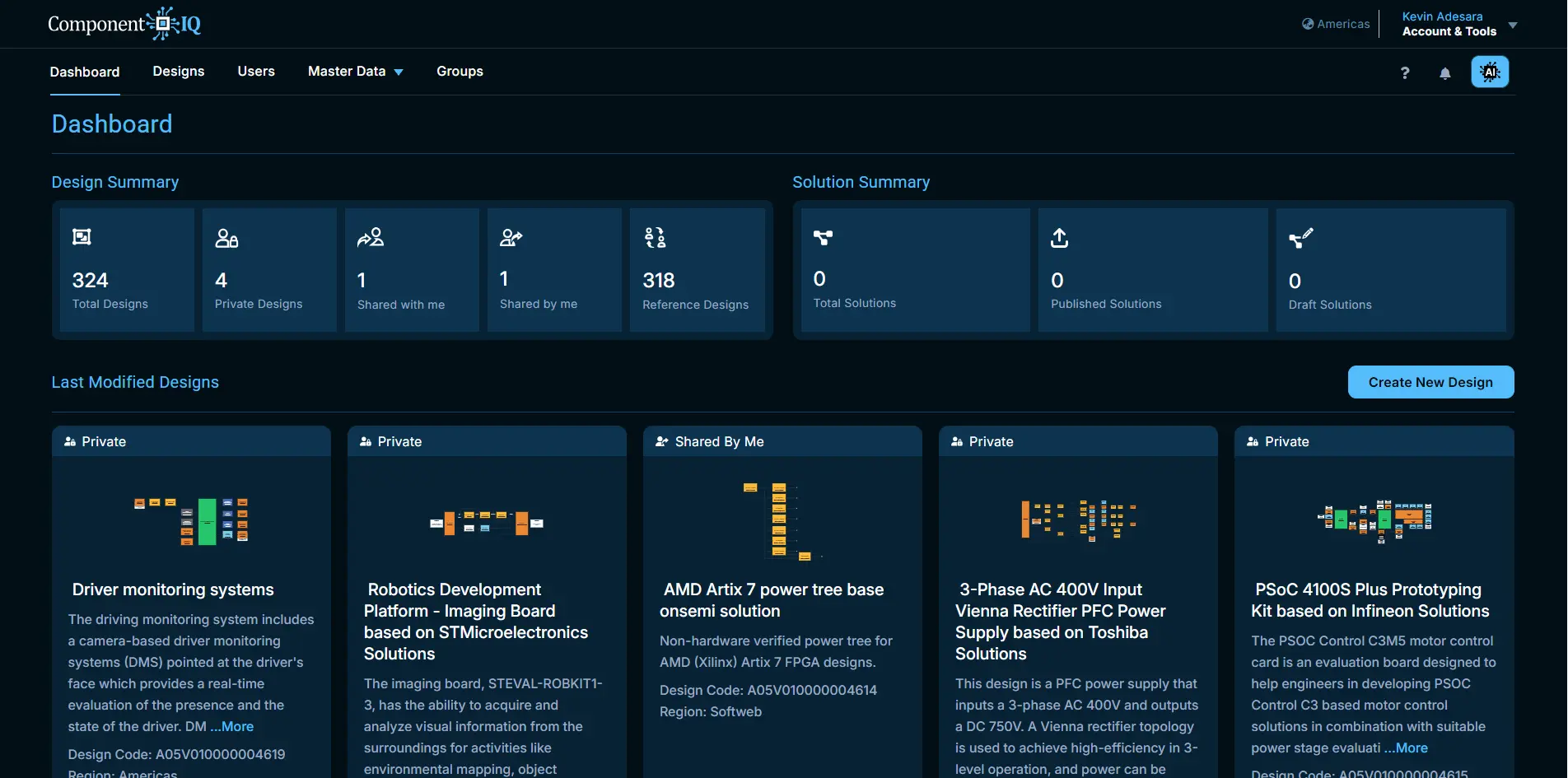The width and height of the screenshot is (1568, 778).
Task: Open Driver monitoring systems diagram thumbnail
Action: [191, 521]
